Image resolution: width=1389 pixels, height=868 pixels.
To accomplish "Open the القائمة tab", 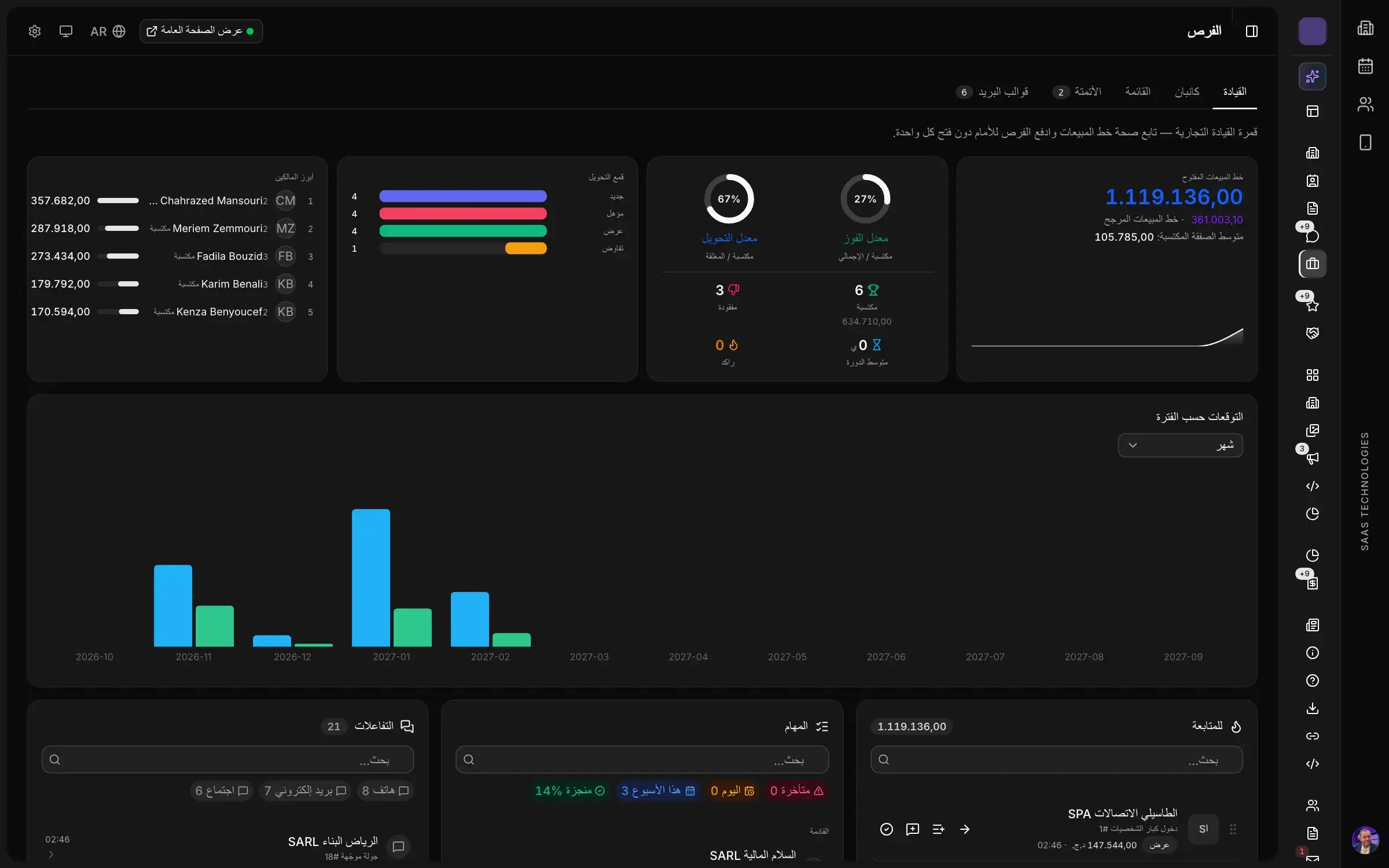I will click(x=1137, y=91).
